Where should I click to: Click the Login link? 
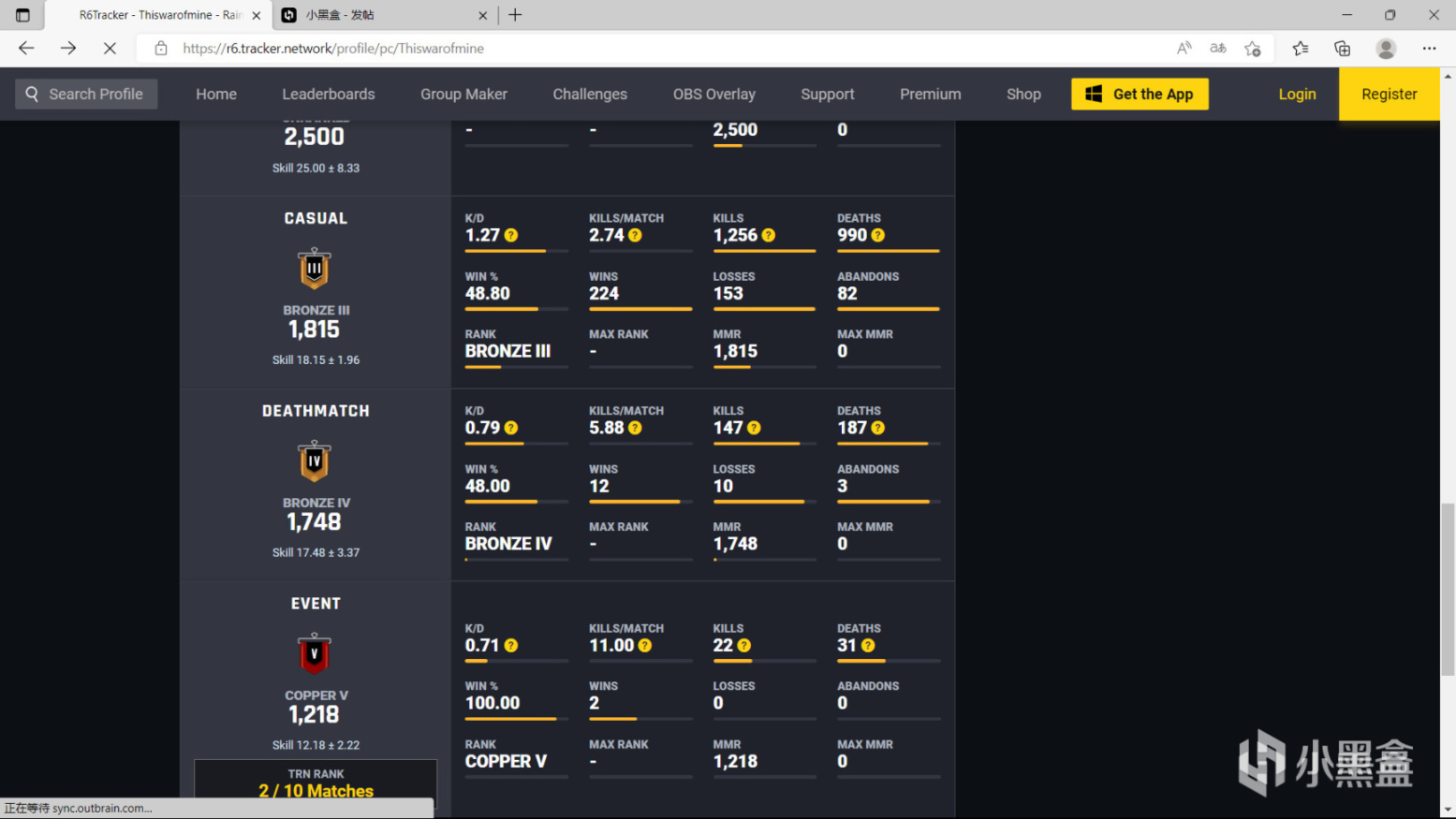[1297, 94]
